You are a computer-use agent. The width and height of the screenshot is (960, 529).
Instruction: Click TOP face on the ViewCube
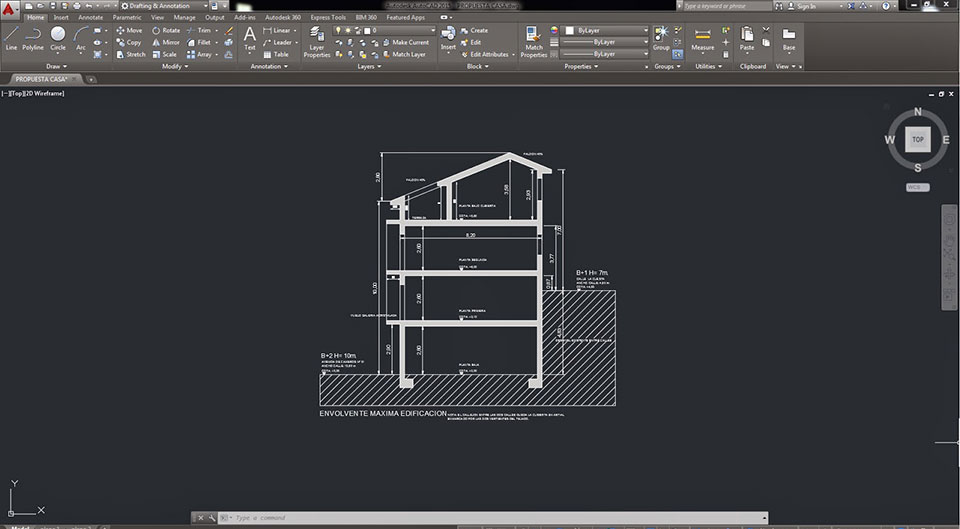pyautogui.click(x=917, y=140)
